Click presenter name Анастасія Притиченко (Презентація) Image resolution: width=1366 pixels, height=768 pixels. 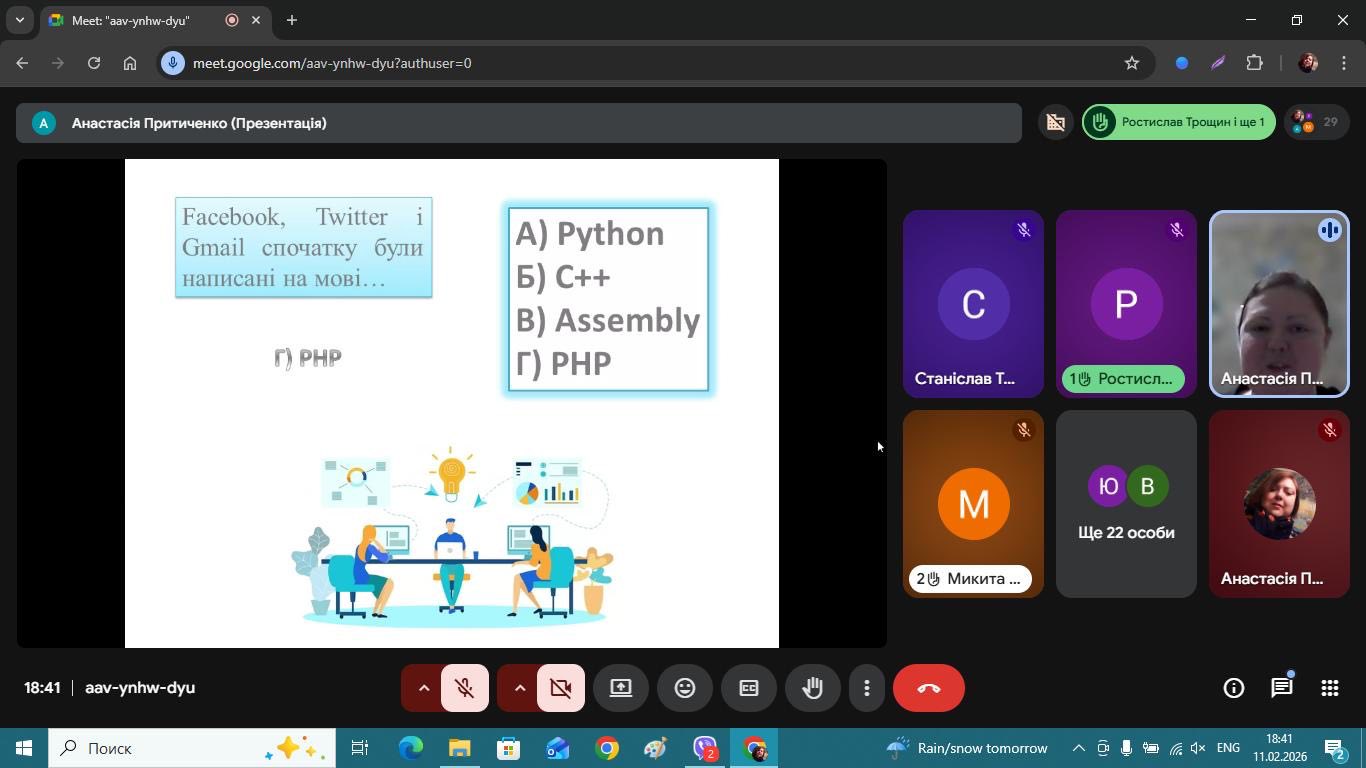pos(199,123)
